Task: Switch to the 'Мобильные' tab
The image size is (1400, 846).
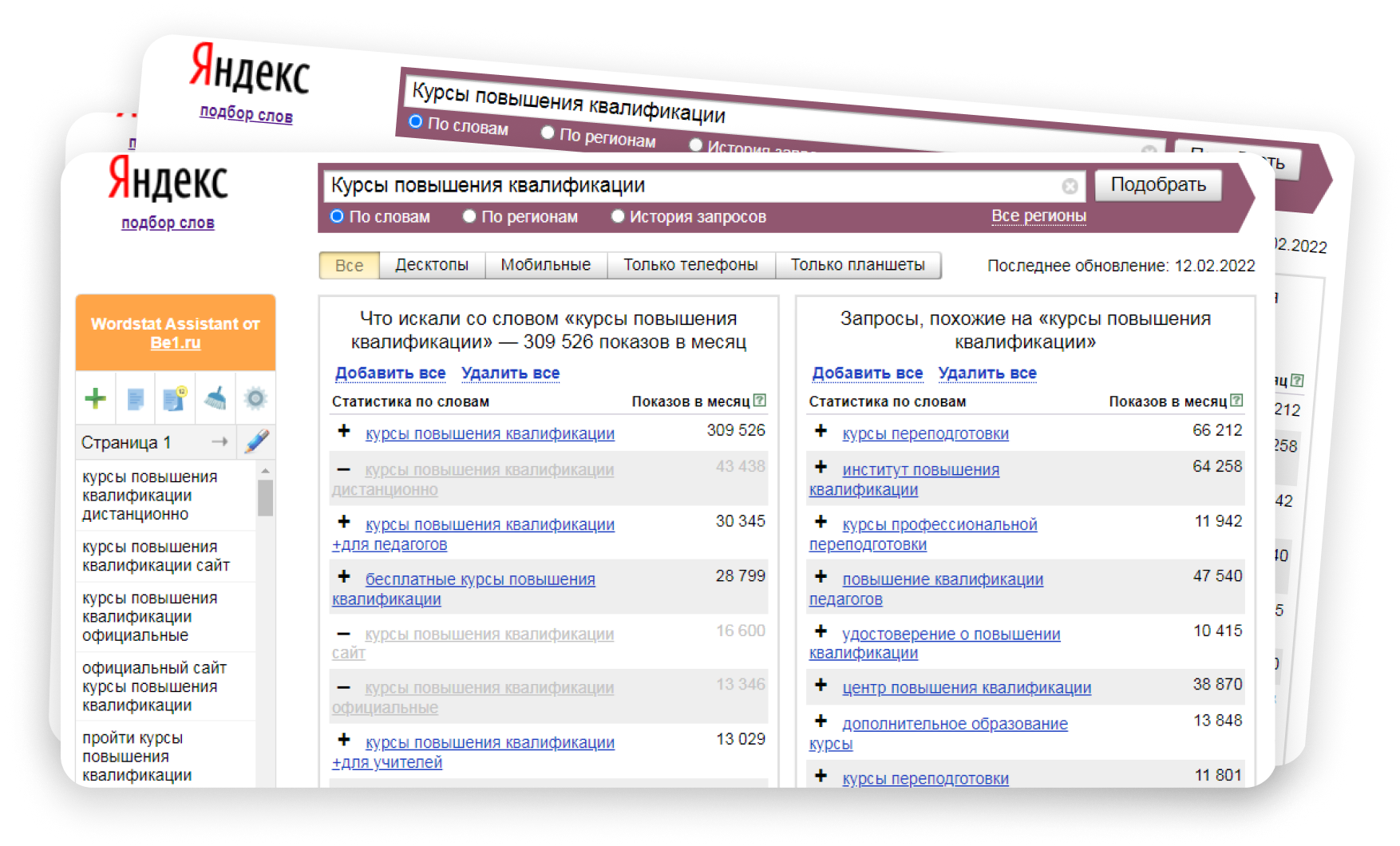Action: pos(546,265)
